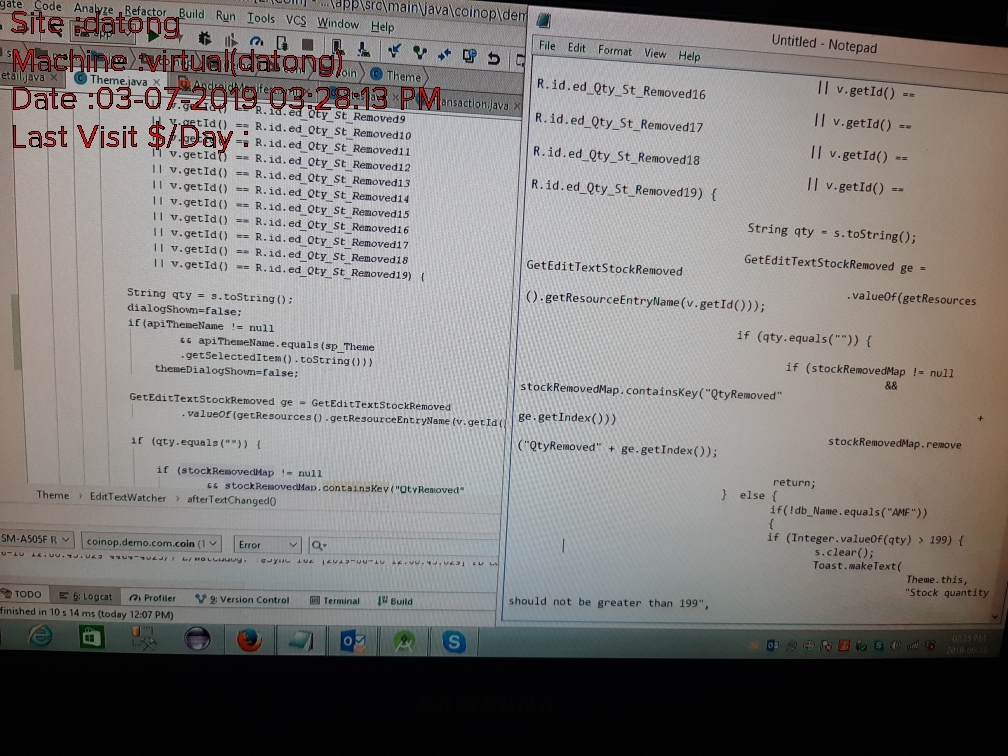The height and width of the screenshot is (756, 1008).
Task: Switch to Theme.java editor tab
Action: pos(117,80)
